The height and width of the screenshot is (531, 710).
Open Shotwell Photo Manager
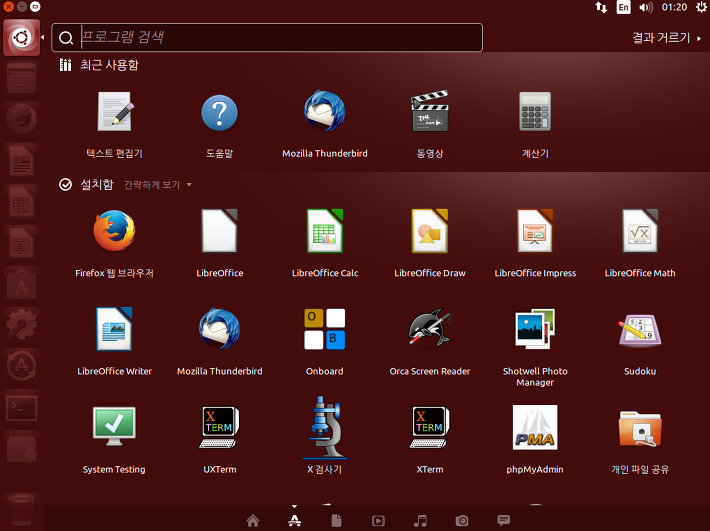tap(535, 329)
